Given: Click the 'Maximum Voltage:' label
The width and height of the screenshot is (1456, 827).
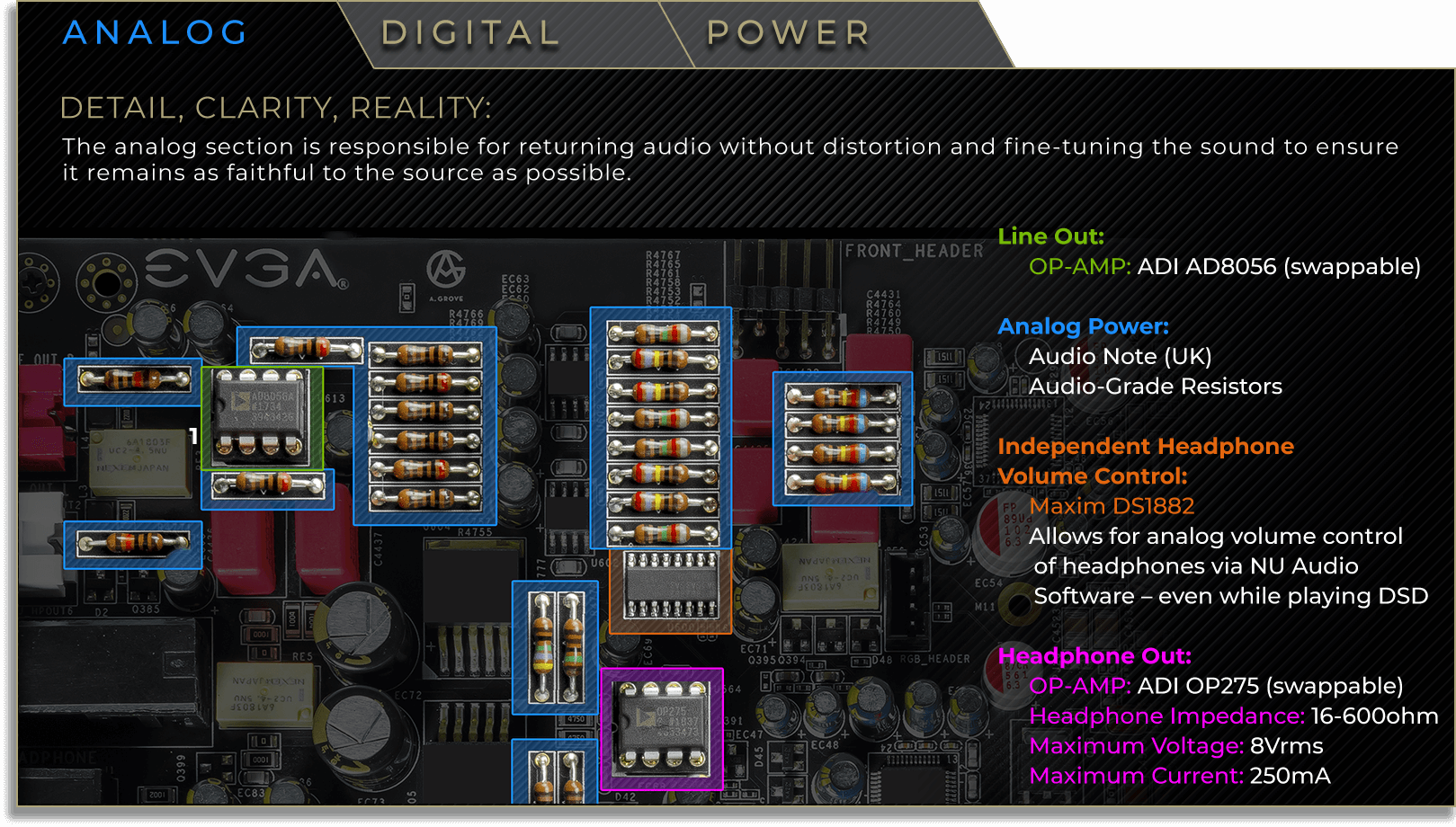Looking at the screenshot, I should (x=1136, y=746).
